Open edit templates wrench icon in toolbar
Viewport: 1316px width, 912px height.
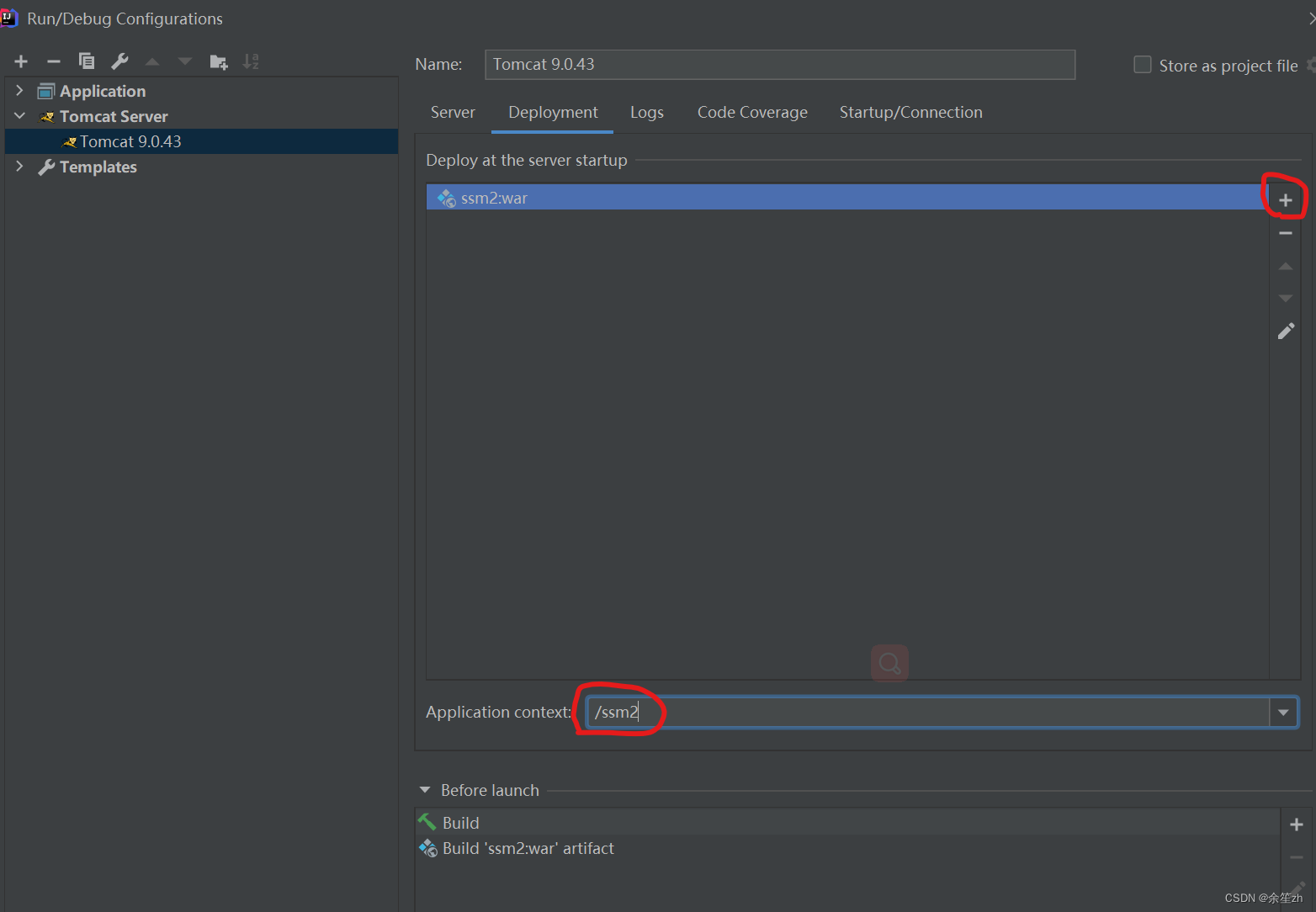(x=119, y=61)
